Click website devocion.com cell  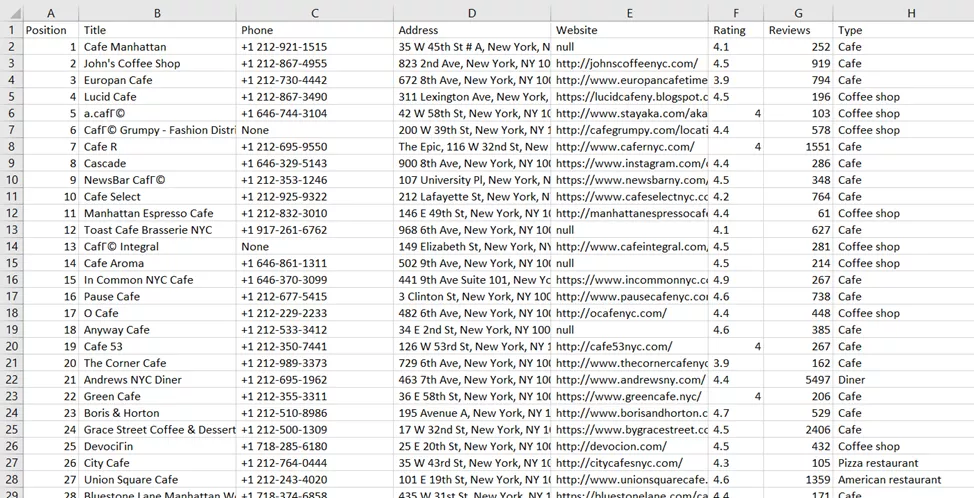(629, 446)
